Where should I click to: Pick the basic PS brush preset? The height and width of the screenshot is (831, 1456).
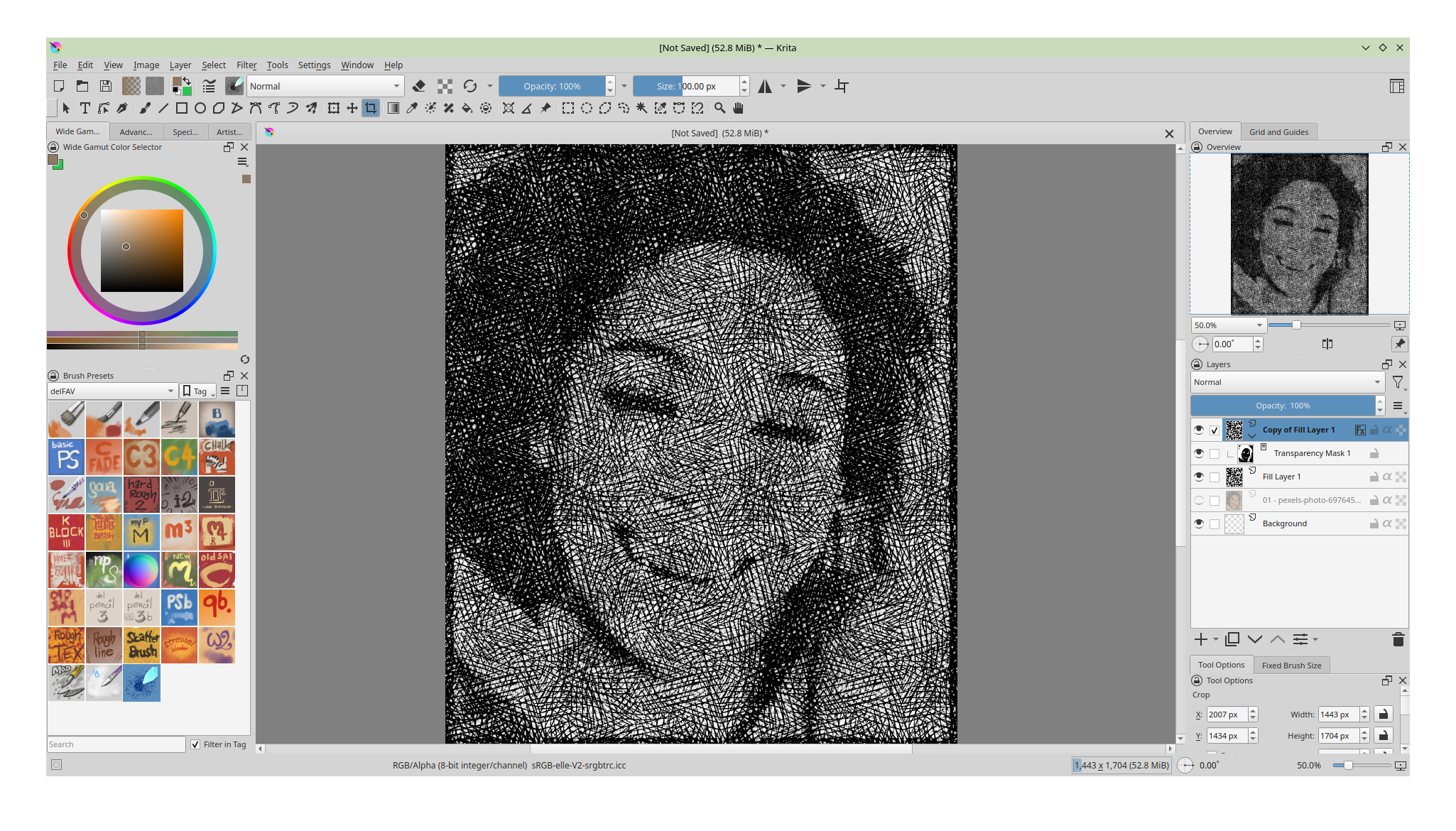[66, 457]
